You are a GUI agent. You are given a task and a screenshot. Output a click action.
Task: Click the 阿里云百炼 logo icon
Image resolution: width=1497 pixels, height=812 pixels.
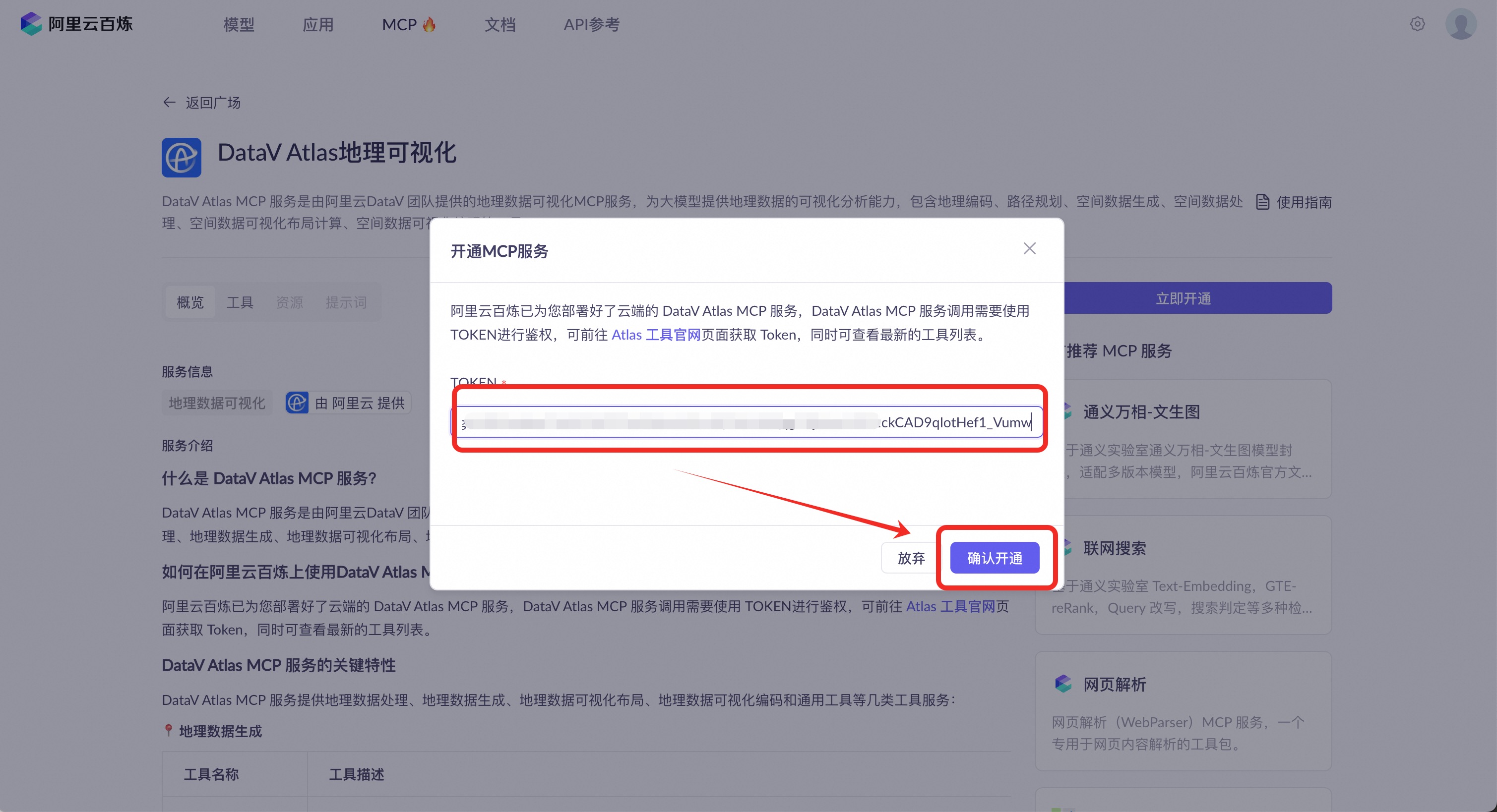(x=31, y=24)
